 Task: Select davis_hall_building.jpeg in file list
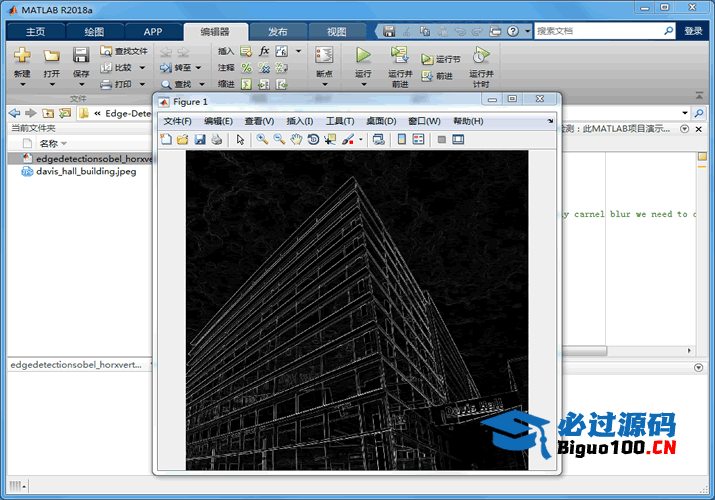click(x=86, y=171)
